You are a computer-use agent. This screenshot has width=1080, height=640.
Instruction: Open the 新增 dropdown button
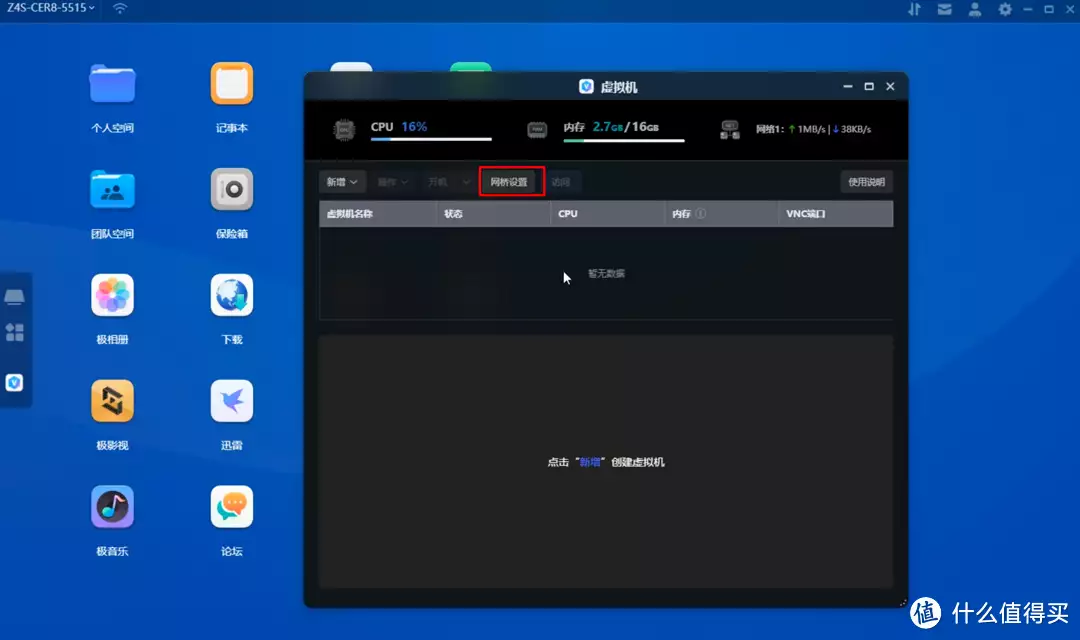(x=342, y=182)
